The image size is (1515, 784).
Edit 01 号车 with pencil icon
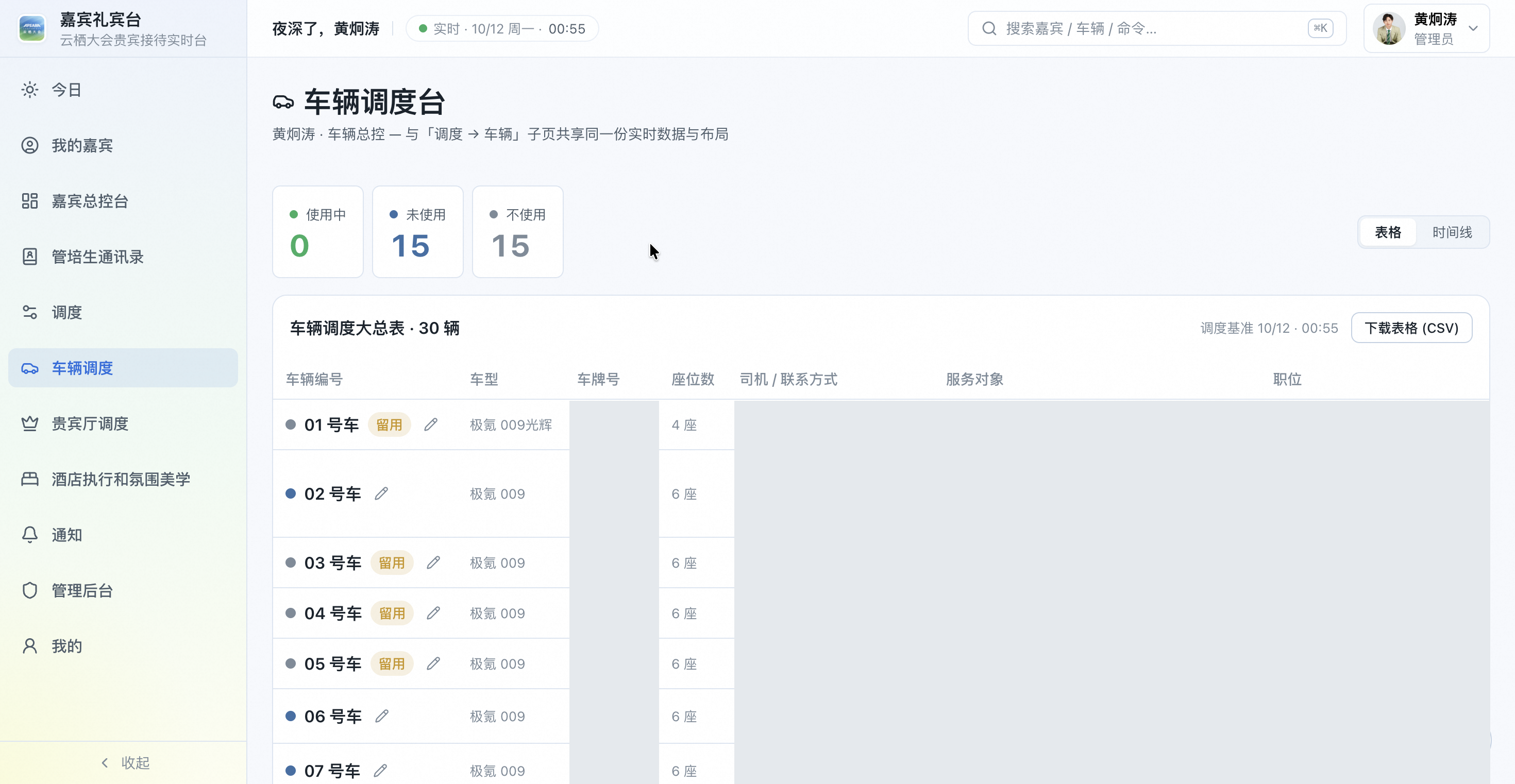pyautogui.click(x=431, y=424)
